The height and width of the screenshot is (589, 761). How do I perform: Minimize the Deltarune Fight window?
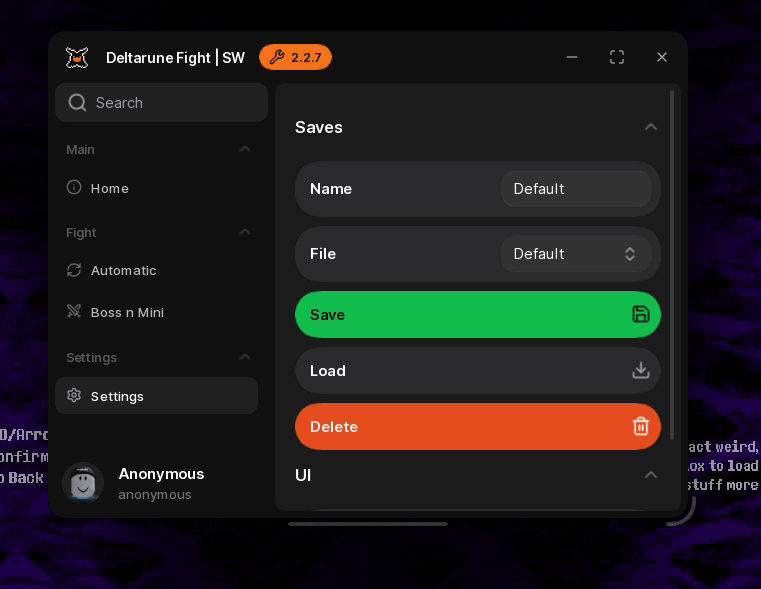tap(572, 57)
